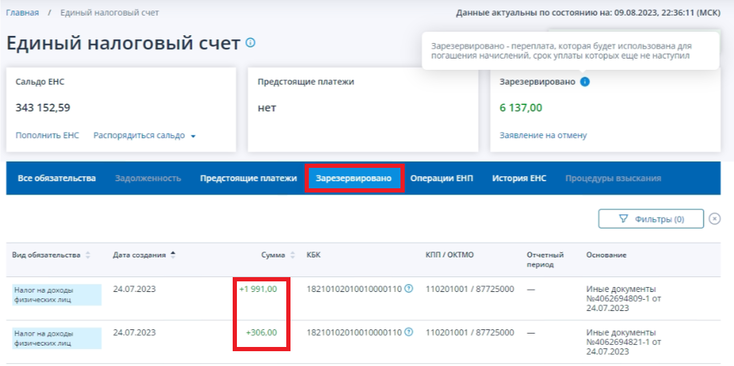Viewport: 734px width, 366px height.
Task: Open История ЕНС tab
Action: pos(519,178)
